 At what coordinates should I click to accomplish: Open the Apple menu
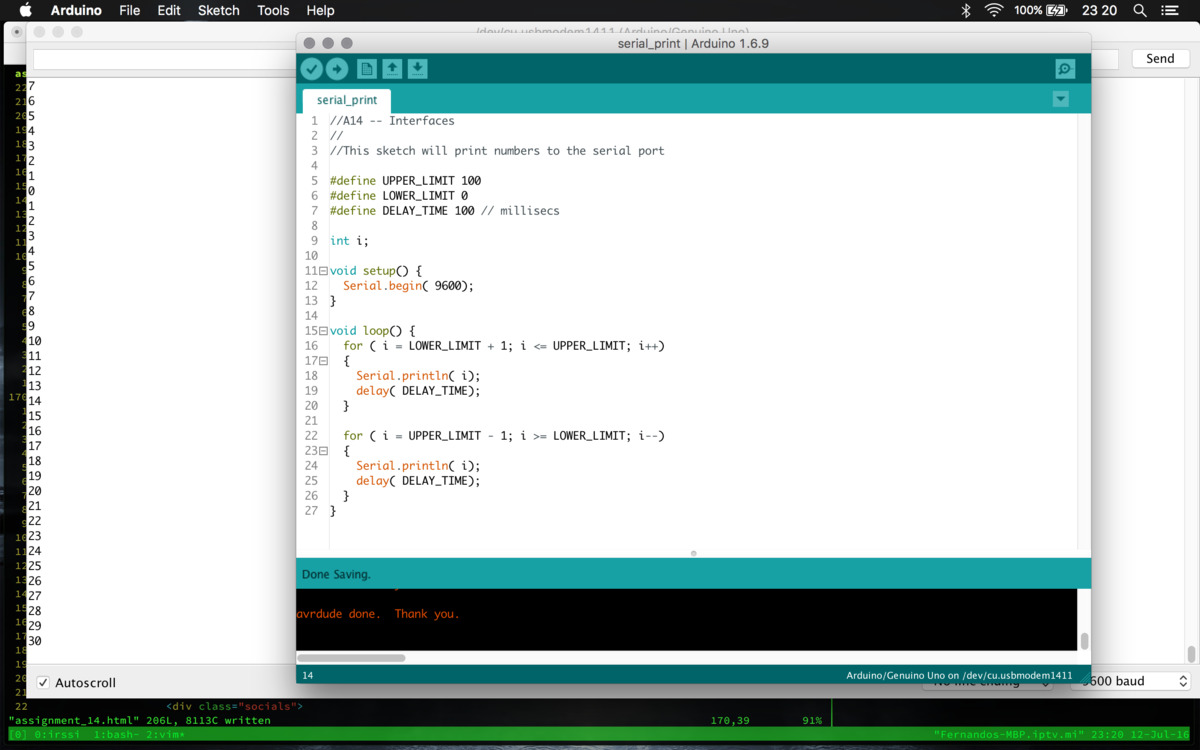25,10
